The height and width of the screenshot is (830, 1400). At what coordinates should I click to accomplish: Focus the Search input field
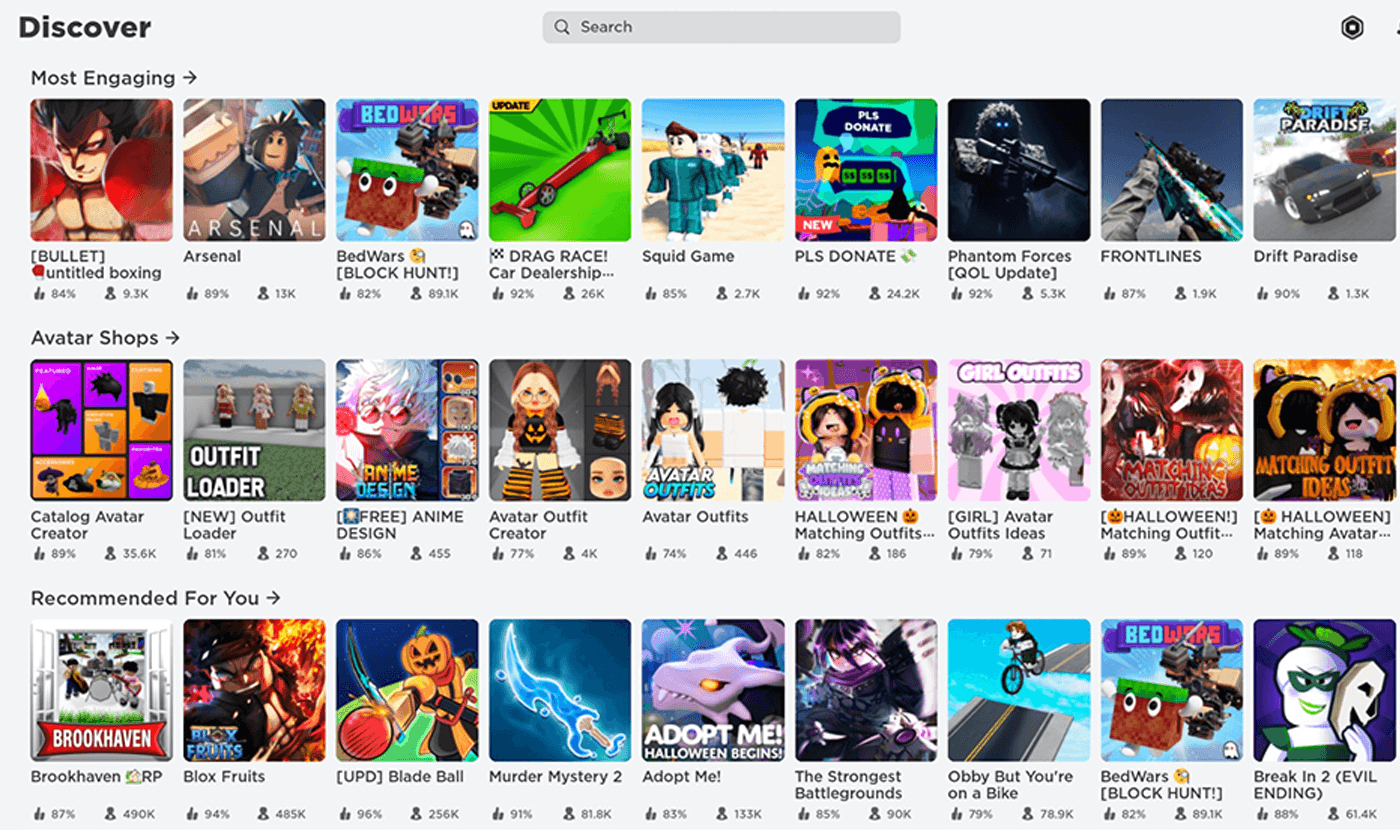[721, 27]
